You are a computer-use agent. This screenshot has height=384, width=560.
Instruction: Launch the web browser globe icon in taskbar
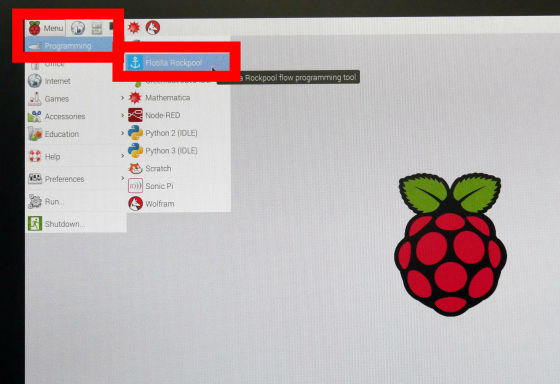(x=78, y=28)
